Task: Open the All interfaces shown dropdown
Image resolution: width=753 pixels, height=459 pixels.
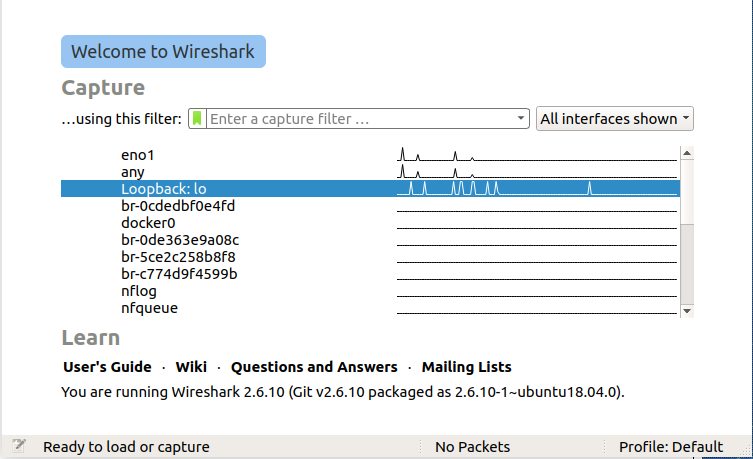Action: click(x=615, y=119)
